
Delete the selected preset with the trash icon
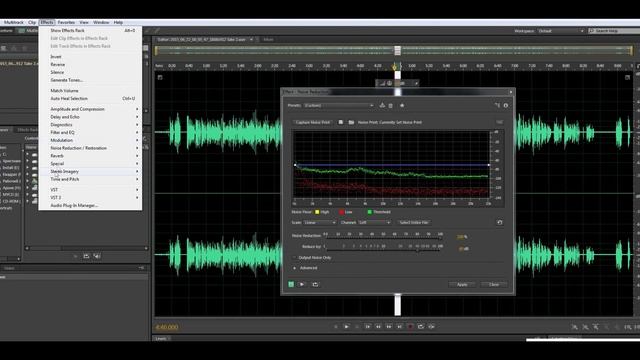click(x=391, y=105)
